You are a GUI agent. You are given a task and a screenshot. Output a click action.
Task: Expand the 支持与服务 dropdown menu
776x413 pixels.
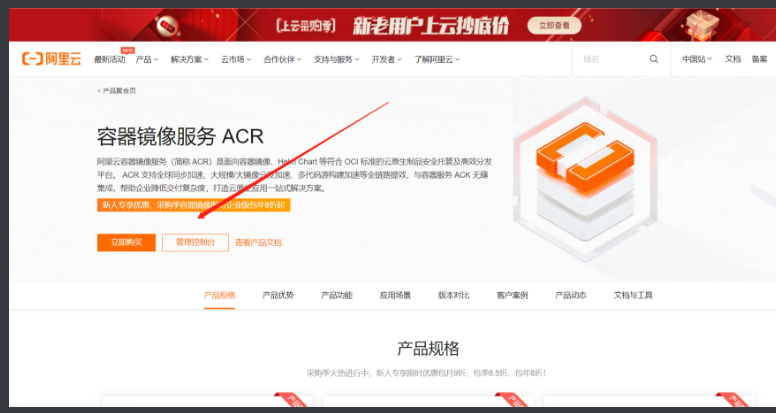tap(336, 59)
